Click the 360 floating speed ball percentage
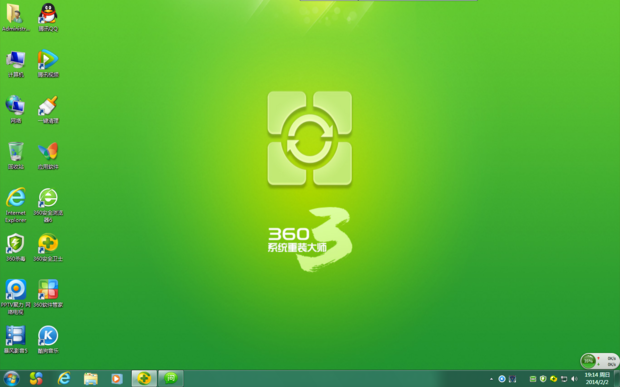Image resolution: width=620 pixels, height=387 pixels. 588,361
